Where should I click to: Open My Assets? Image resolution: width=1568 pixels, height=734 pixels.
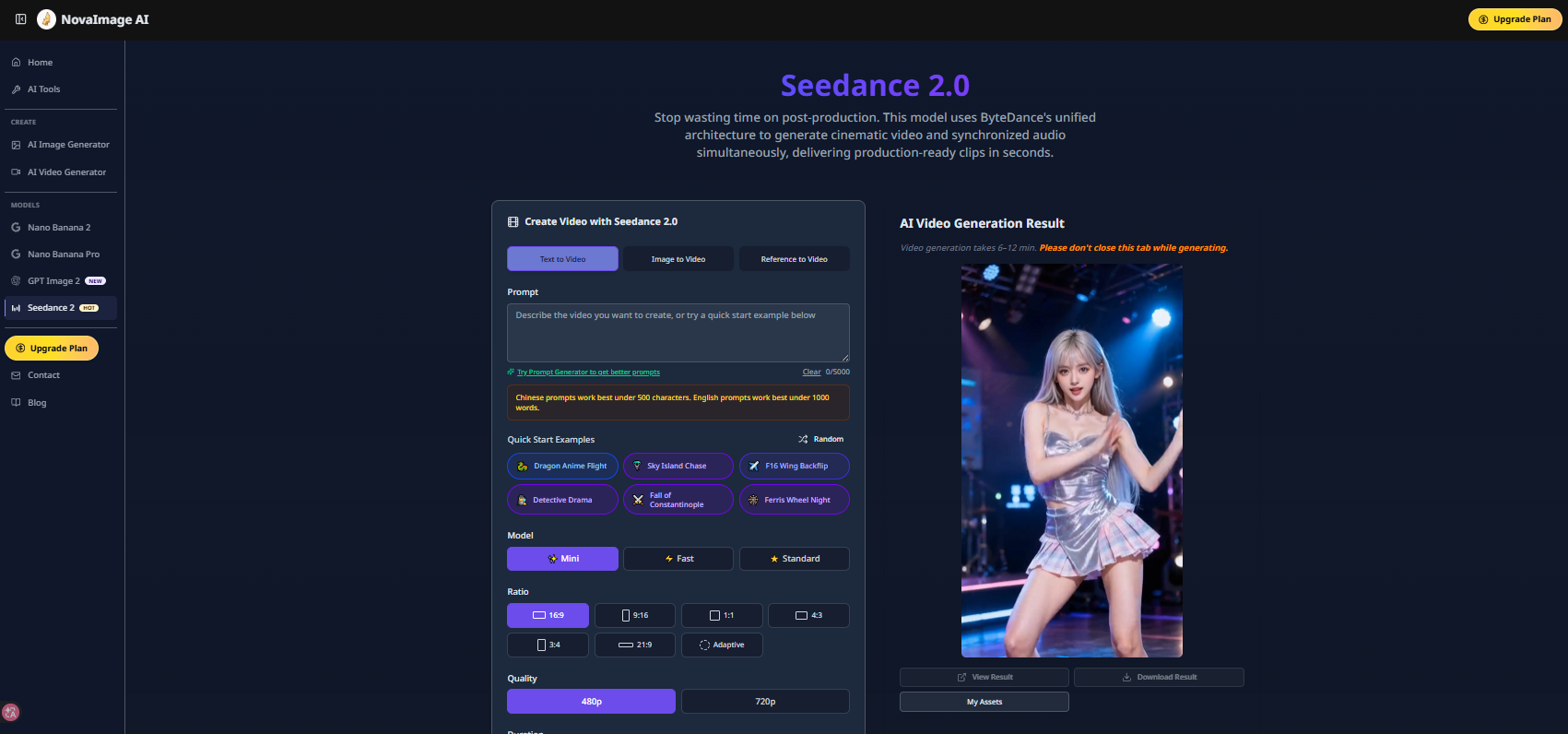pyautogui.click(x=984, y=703)
